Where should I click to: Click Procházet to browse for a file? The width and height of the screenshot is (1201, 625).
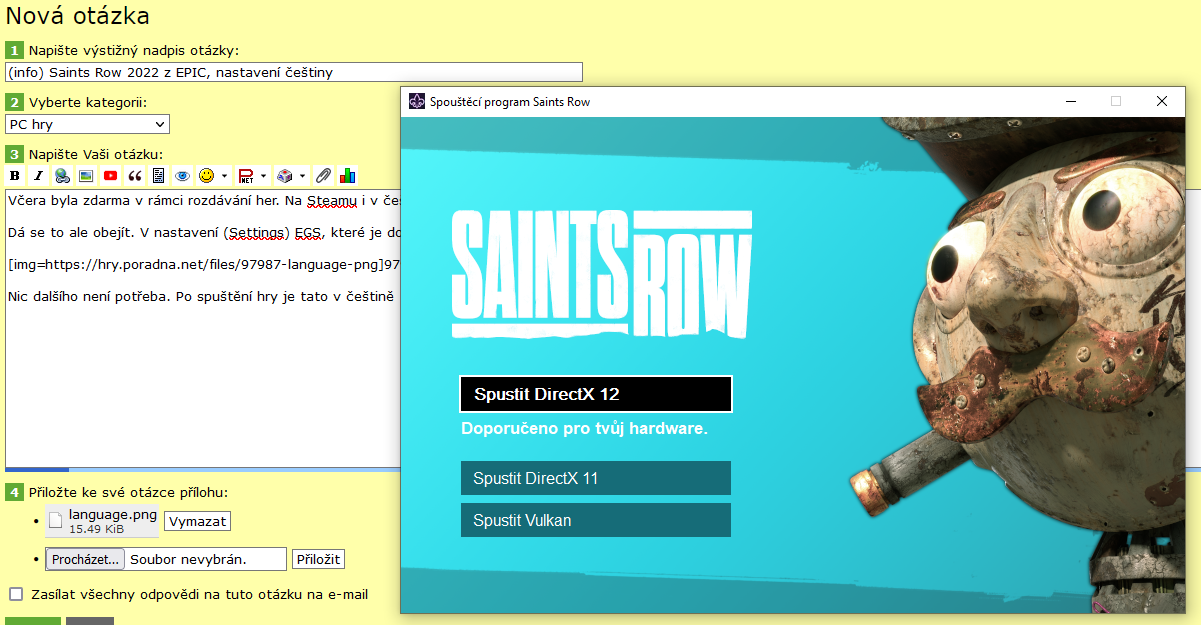86,559
